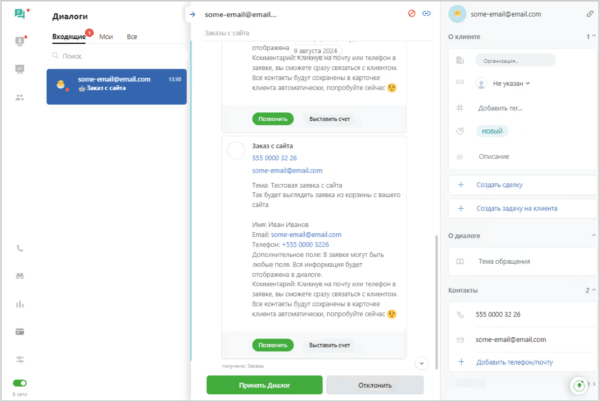Click the Заказы с сайта channel label
The height and width of the screenshot is (402, 600).
coord(227,33)
